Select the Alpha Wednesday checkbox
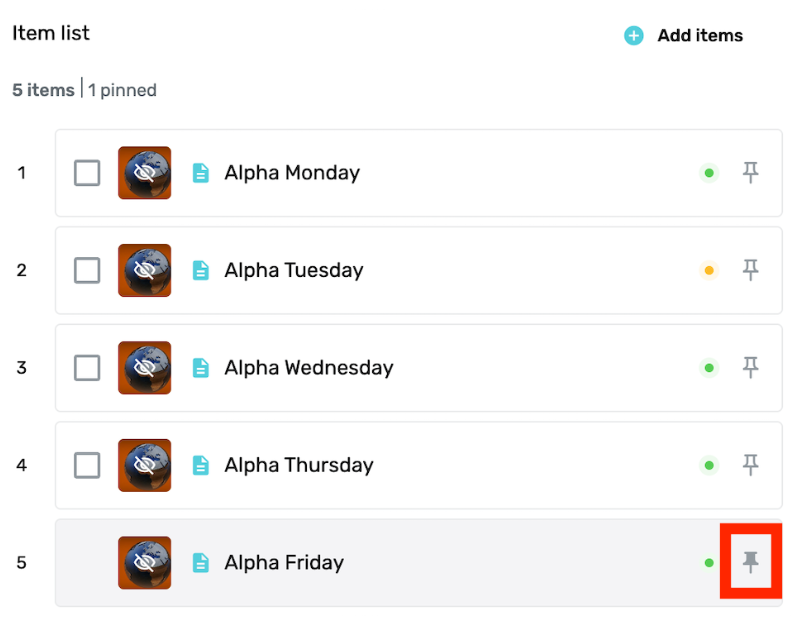Screen dimensions: 794x618 click(87, 368)
